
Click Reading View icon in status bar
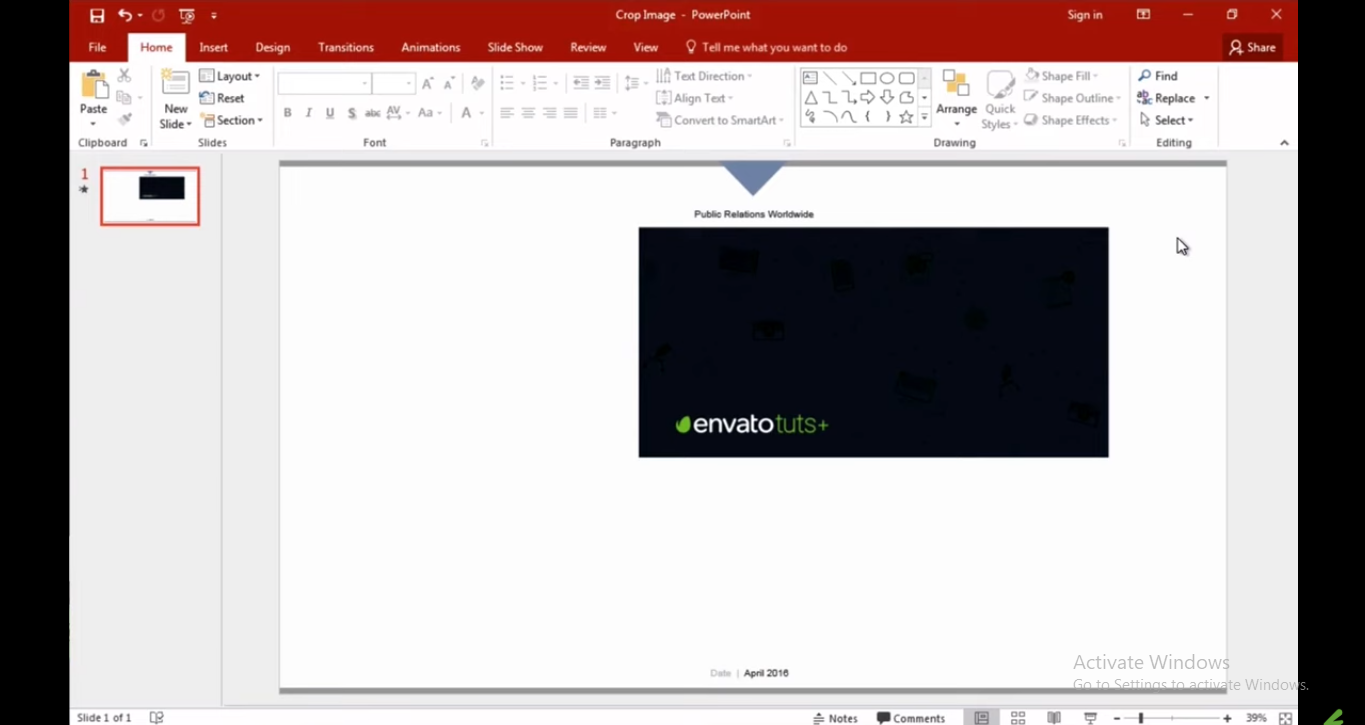(x=1054, y=717)
